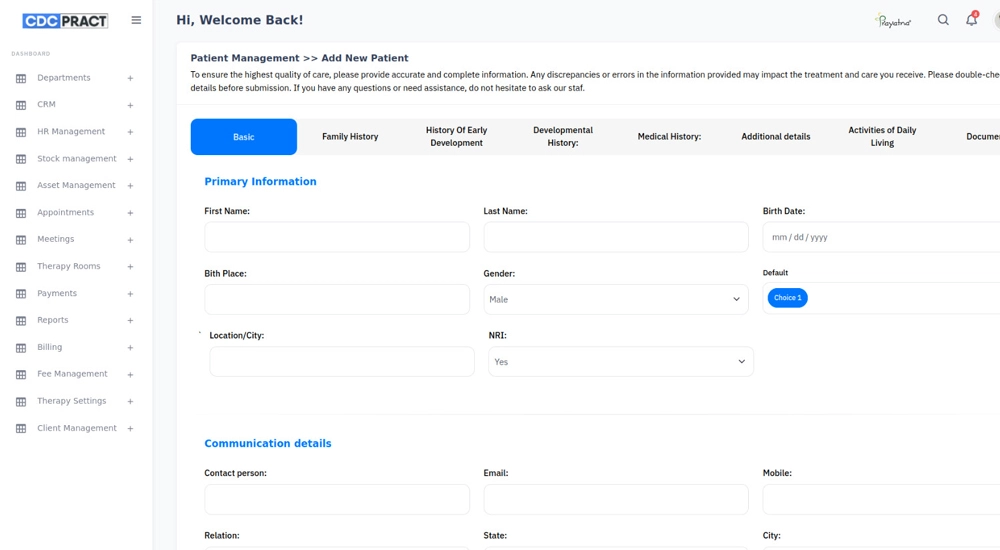Expand the HR Management plus sign
The height and width of the screenshot is (550, 1000).
click(x=130, y=132)
